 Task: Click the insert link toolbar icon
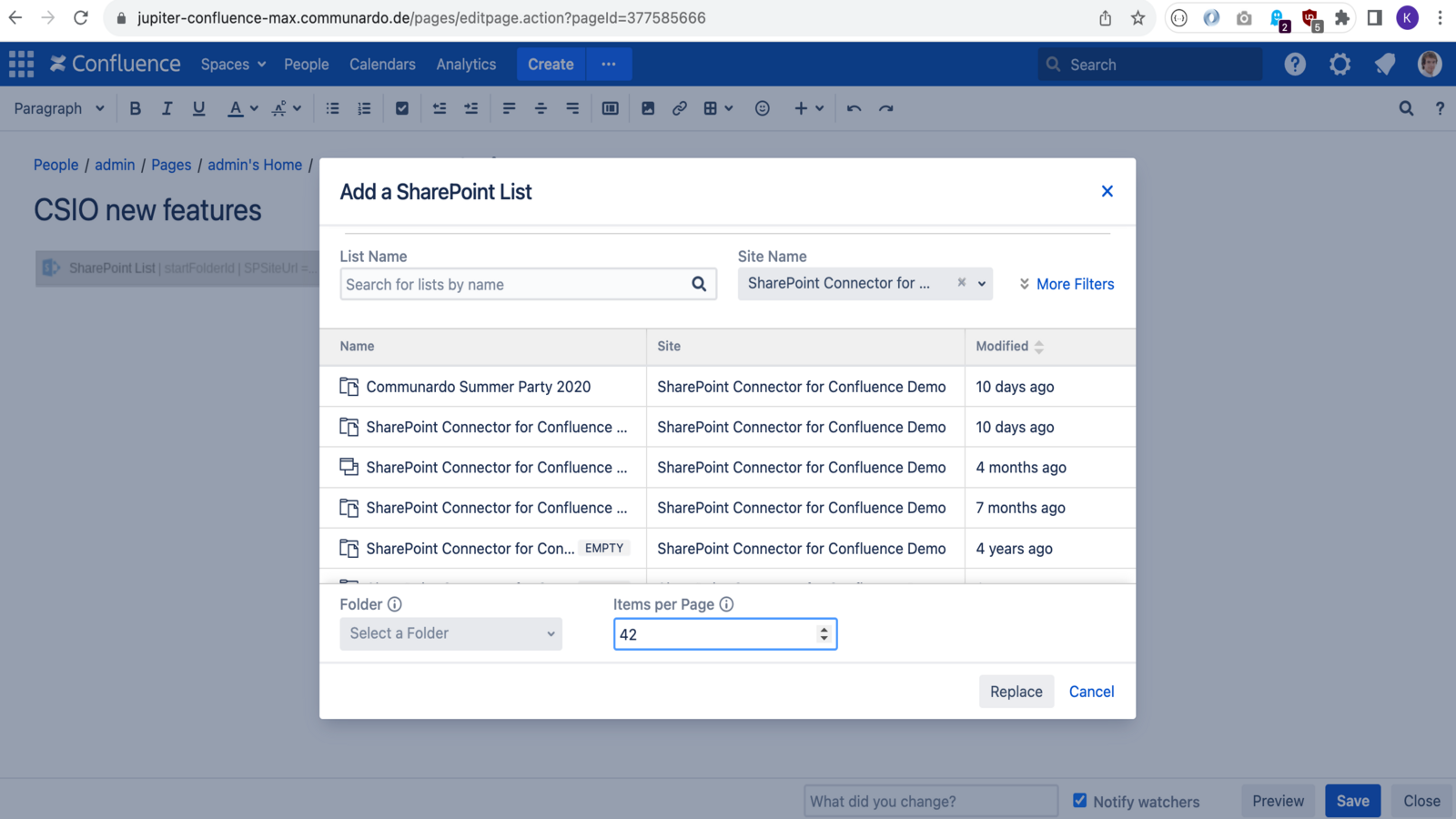[680, 108]
